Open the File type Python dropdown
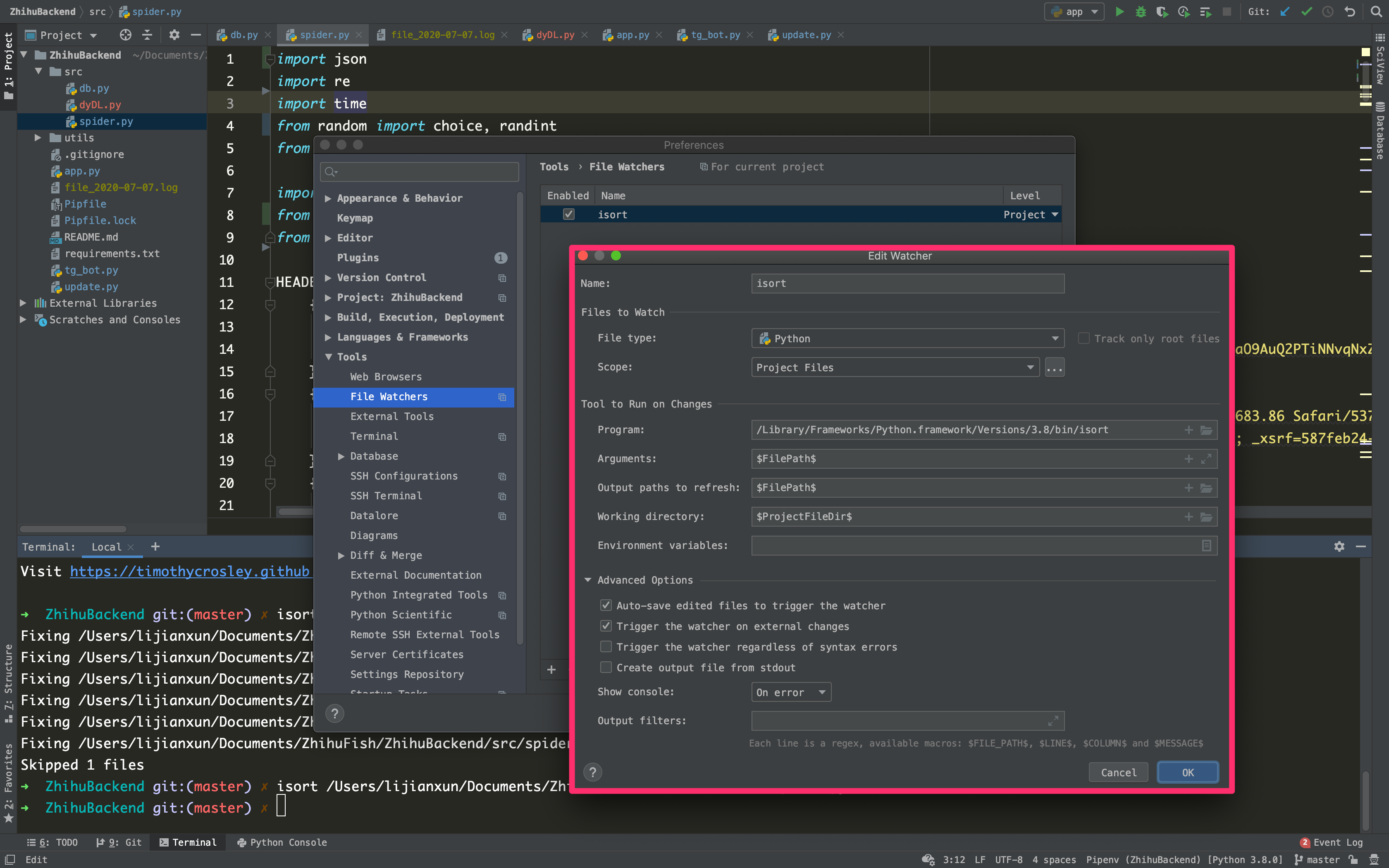 (907, 338)
